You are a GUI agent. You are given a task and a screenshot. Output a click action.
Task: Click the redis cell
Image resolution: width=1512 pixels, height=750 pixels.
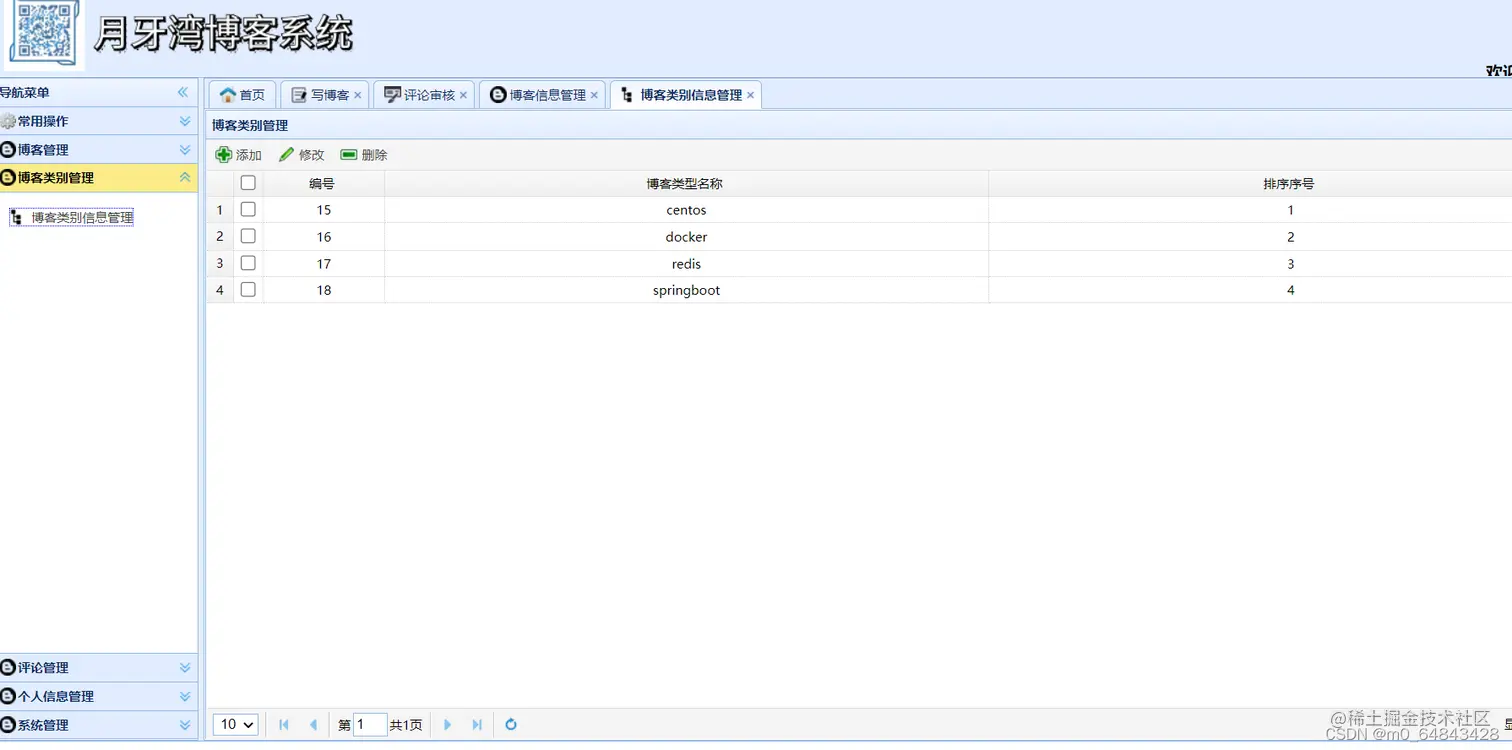pos(686,264)
